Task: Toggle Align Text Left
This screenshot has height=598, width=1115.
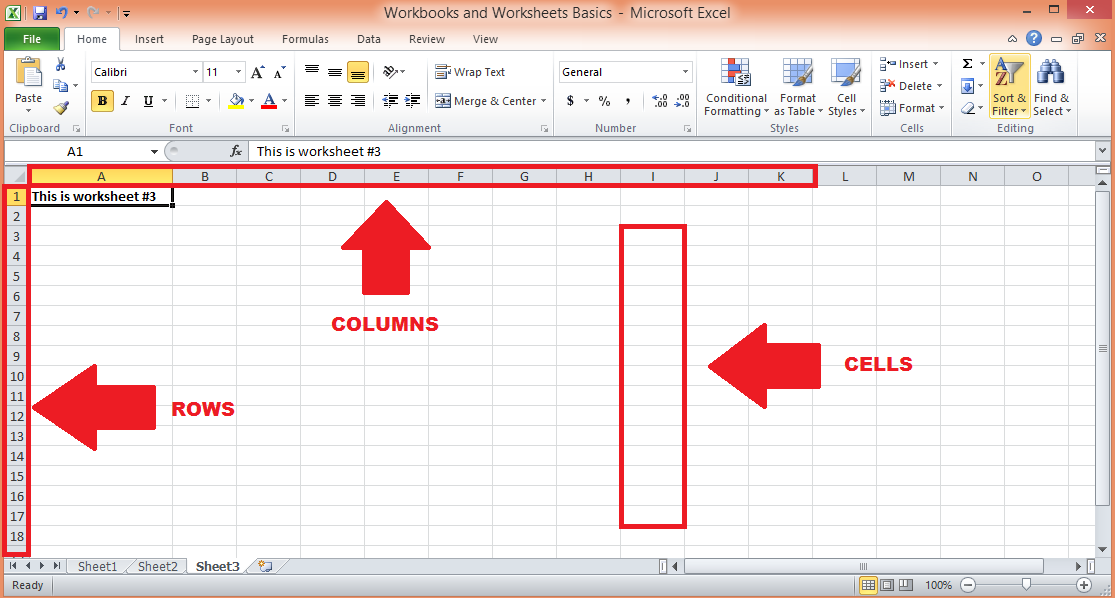Action: pos(312,101)
